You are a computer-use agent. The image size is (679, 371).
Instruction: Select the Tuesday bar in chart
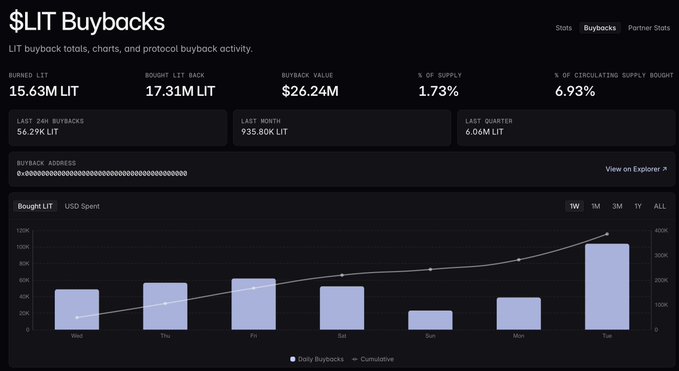click(607, 287)
